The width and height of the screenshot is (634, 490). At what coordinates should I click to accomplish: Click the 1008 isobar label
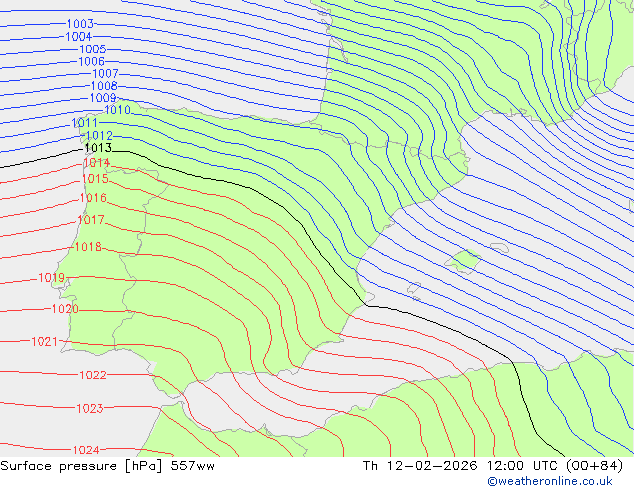(x=104, y=86)
